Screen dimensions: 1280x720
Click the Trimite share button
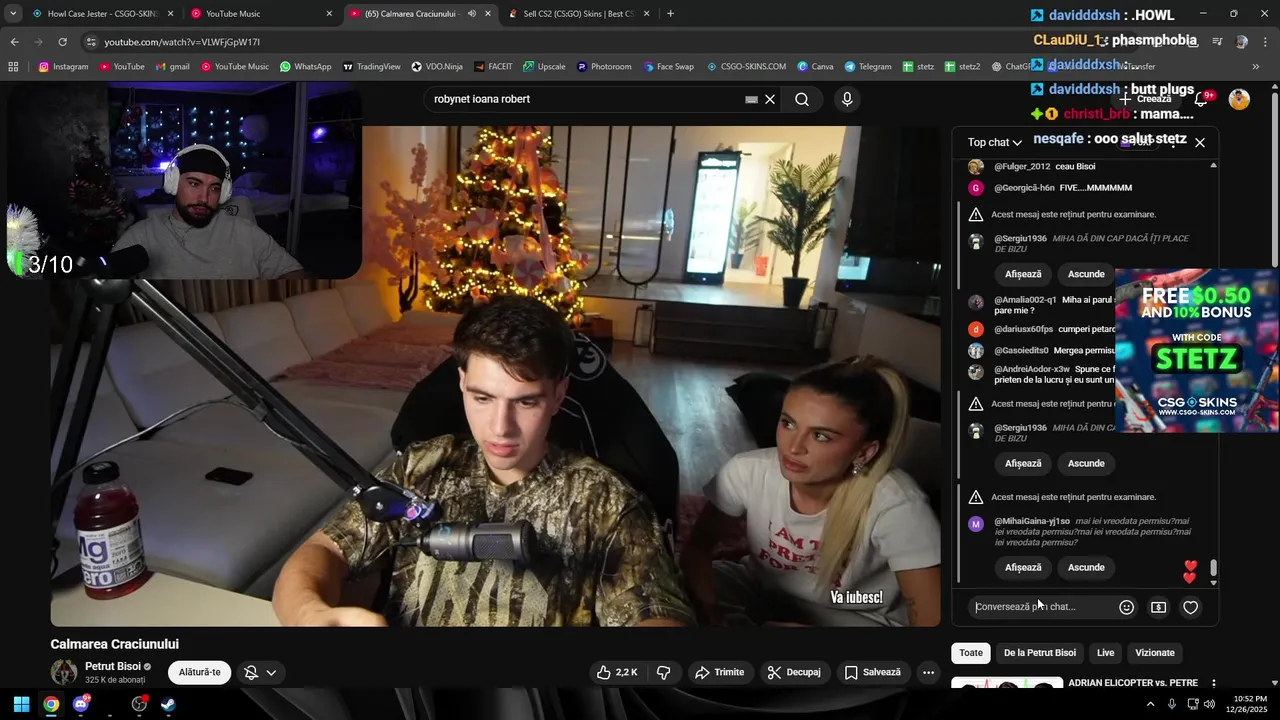(720, 672)
